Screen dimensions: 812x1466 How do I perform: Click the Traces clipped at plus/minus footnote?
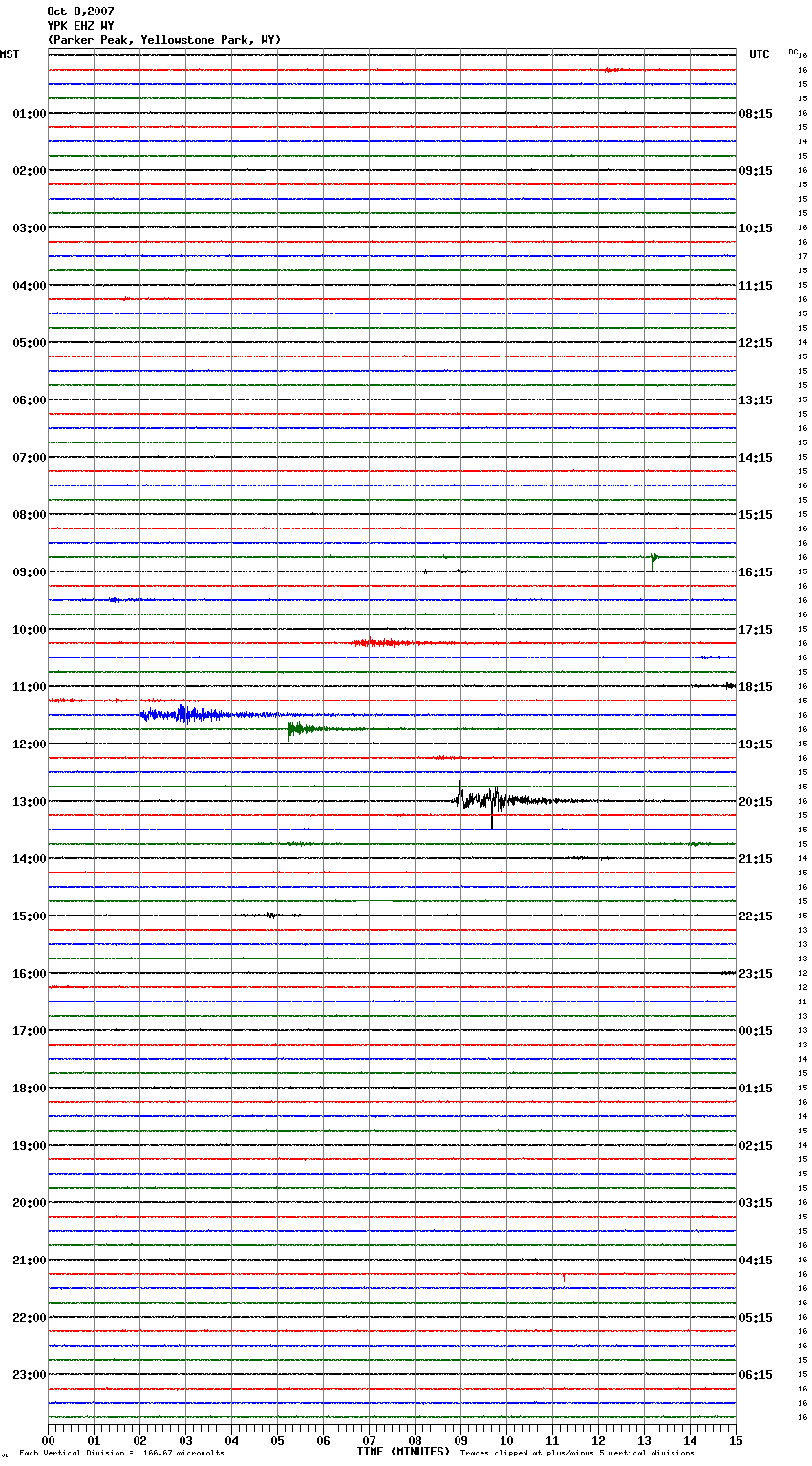577,1454
